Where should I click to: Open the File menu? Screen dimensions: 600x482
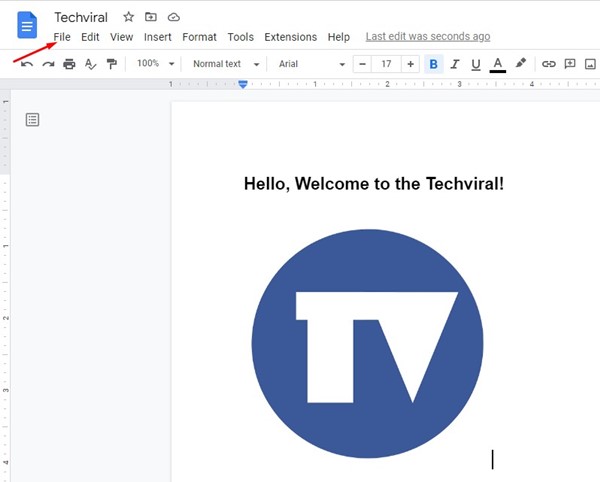[x=62, y=37]
